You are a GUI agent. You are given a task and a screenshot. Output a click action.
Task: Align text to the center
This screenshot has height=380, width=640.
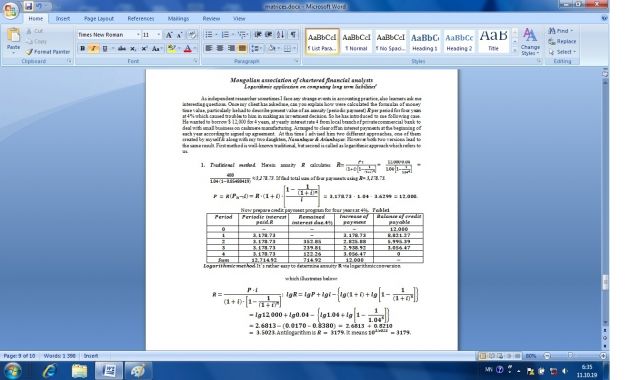220,48
